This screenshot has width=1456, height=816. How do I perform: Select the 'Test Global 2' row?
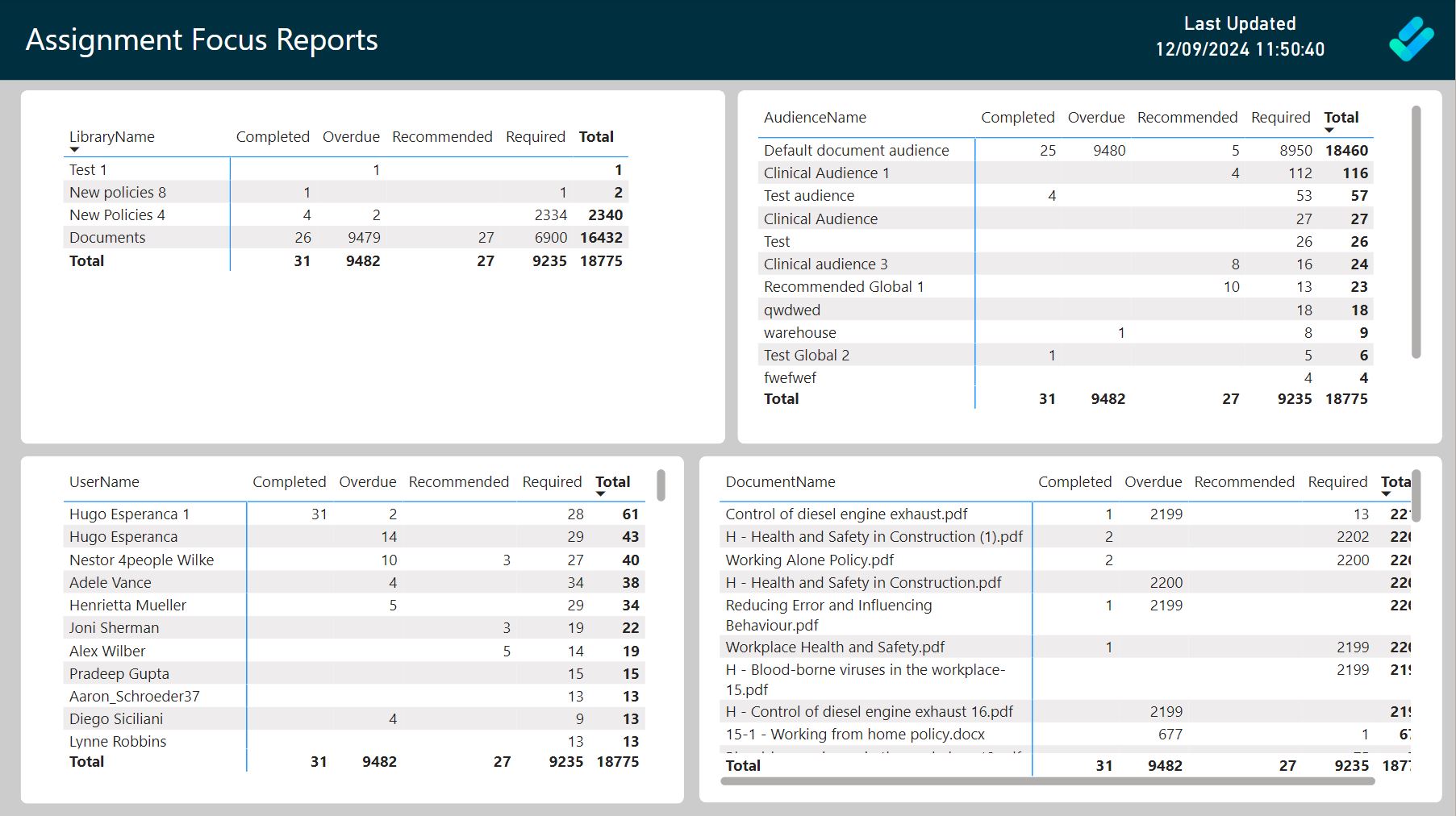(x=1066, y=356)
